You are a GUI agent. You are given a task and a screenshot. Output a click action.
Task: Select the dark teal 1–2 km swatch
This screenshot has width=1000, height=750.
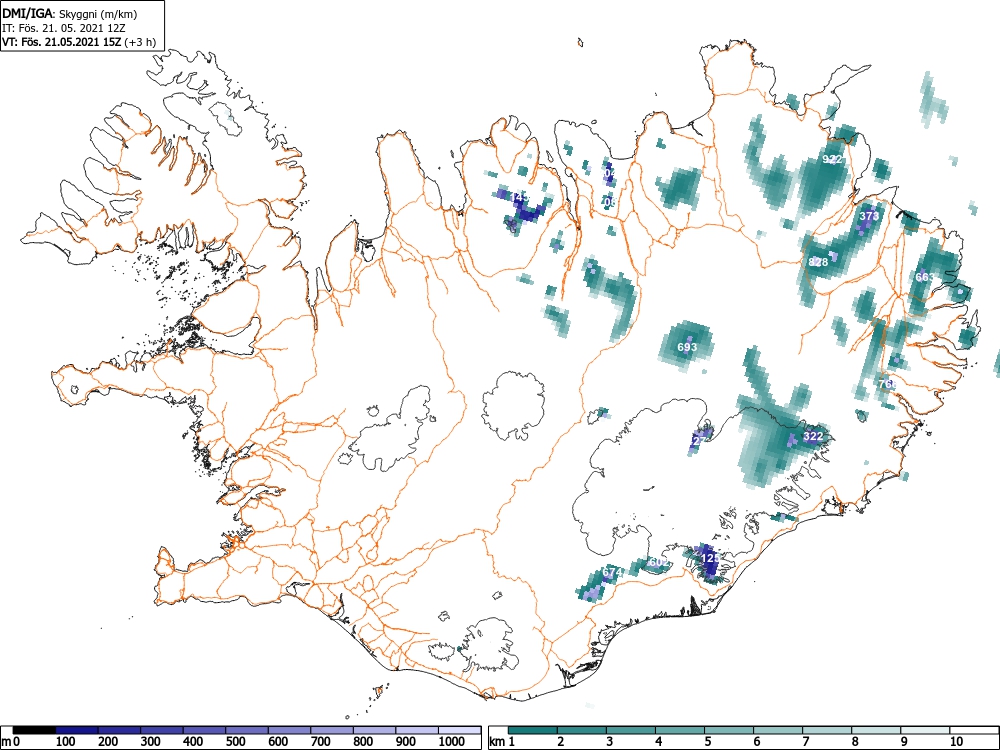point(533,730)
